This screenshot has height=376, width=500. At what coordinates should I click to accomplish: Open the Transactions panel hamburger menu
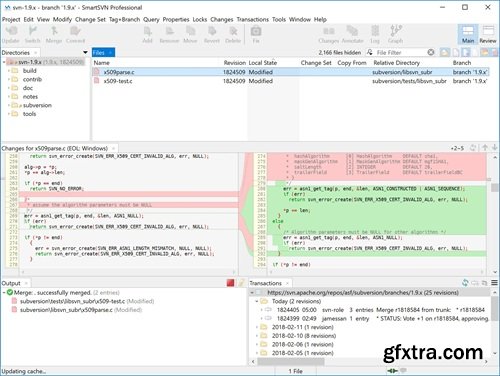pos(494,283)
